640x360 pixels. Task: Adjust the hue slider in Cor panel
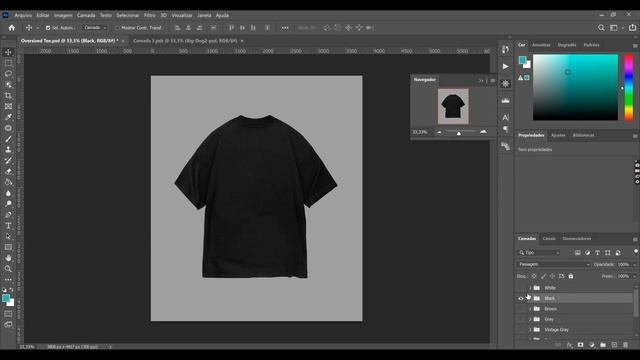[x=629, y=87]
